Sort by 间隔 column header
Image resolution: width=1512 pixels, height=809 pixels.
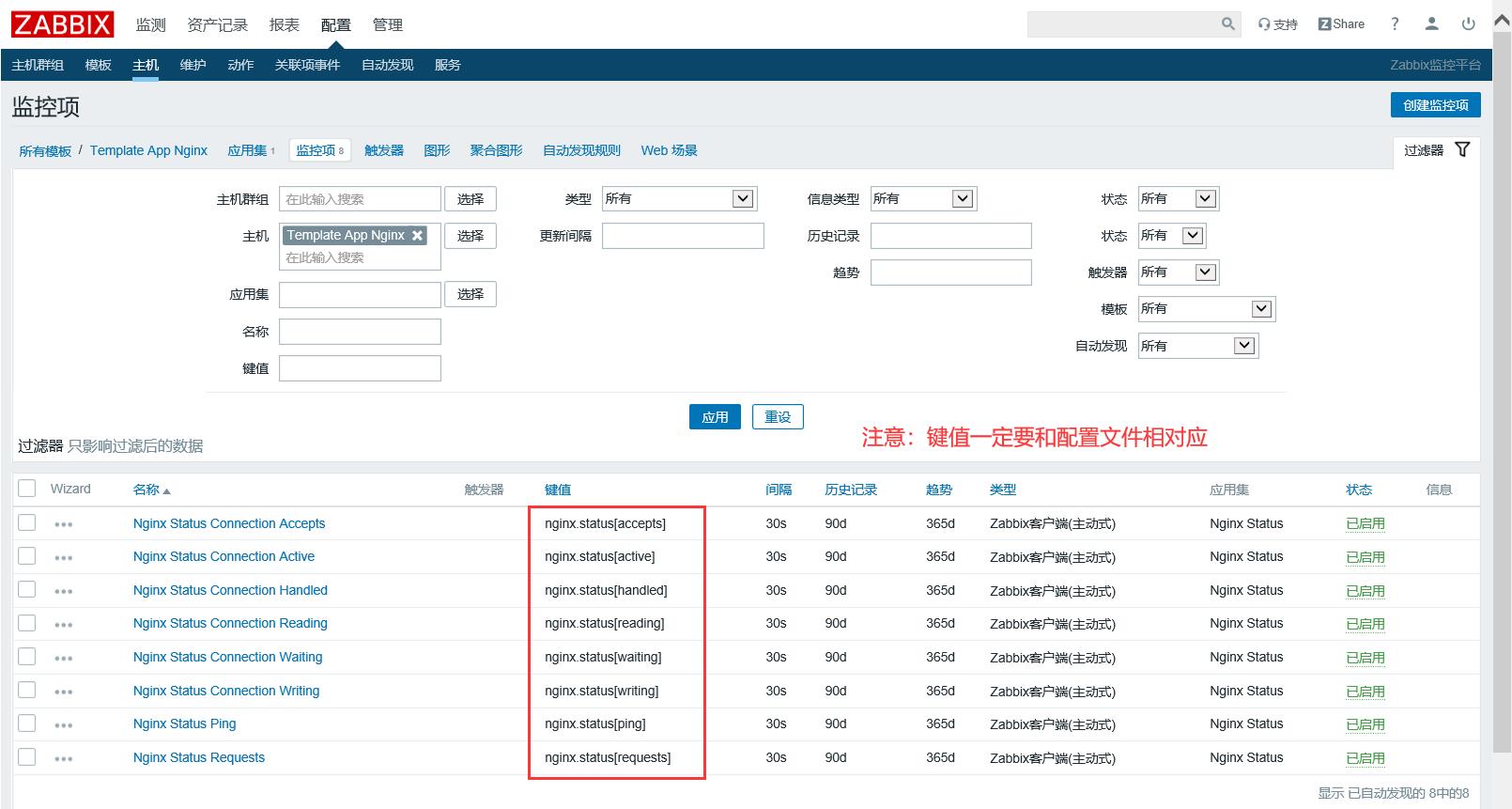[x=779, y=490]
